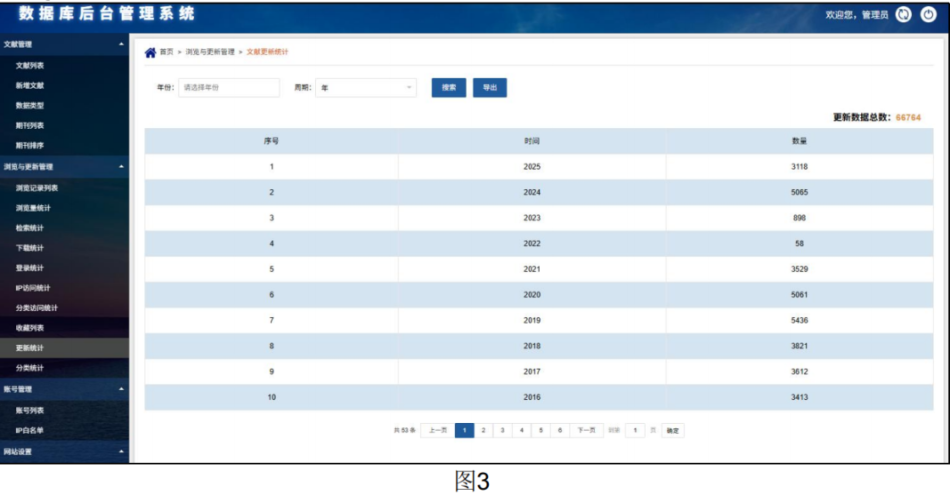Screen dimensions: 950x495
Task: Click the 2020 time cell
Action: pos(532,295)
